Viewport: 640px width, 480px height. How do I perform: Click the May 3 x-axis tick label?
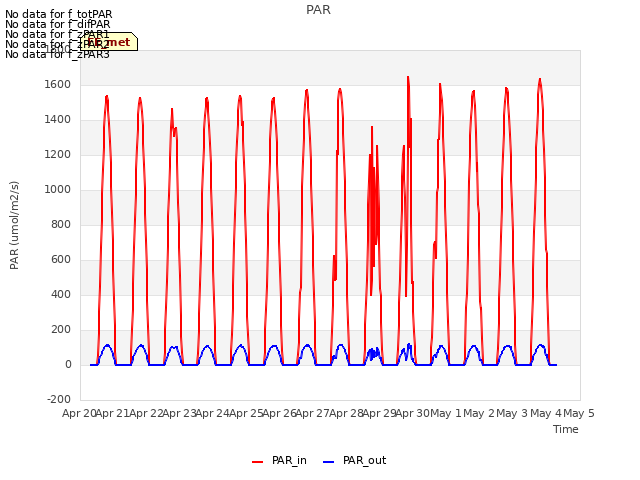[513, 413]
